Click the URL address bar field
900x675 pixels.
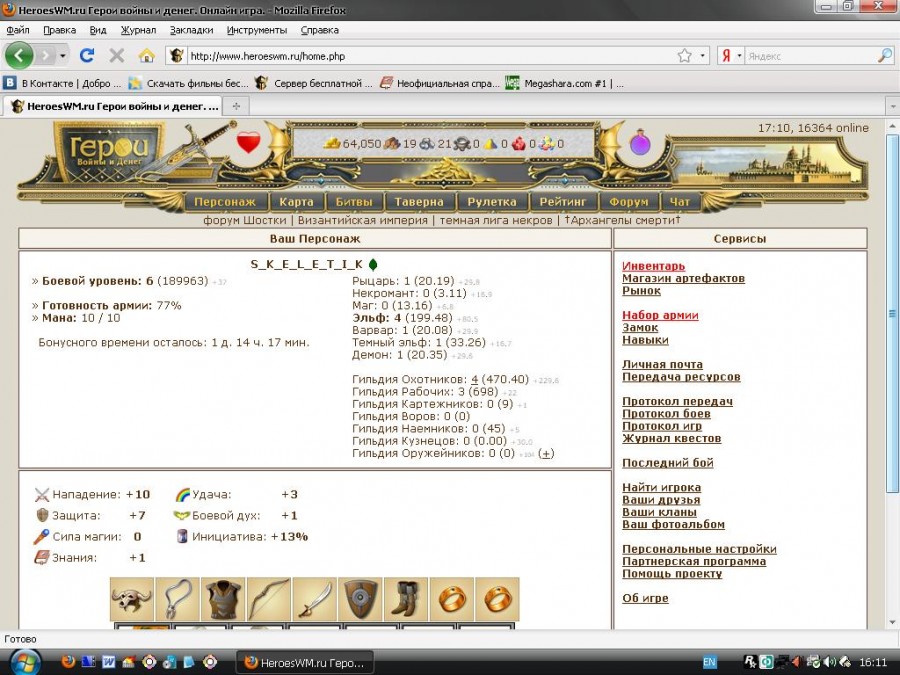click(x=430, y=56)
